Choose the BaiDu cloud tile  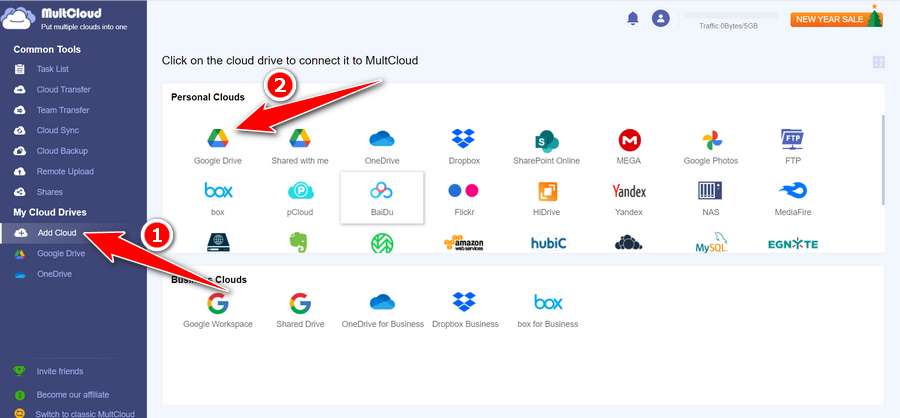382,198
